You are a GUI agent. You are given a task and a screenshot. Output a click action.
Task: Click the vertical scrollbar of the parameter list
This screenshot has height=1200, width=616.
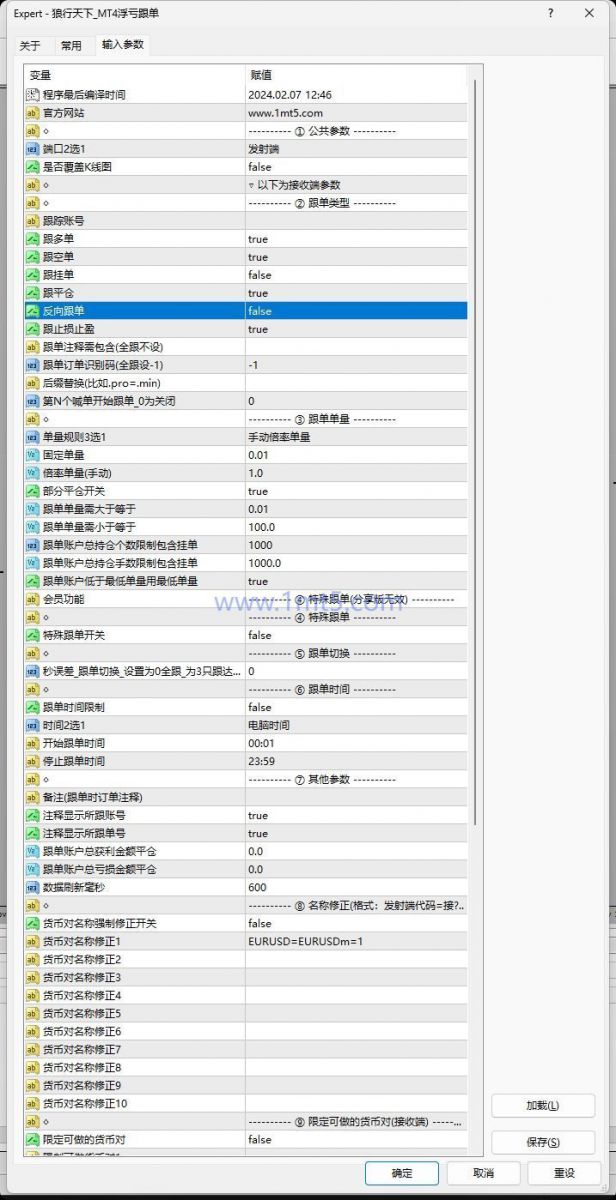tap(475, 450)
